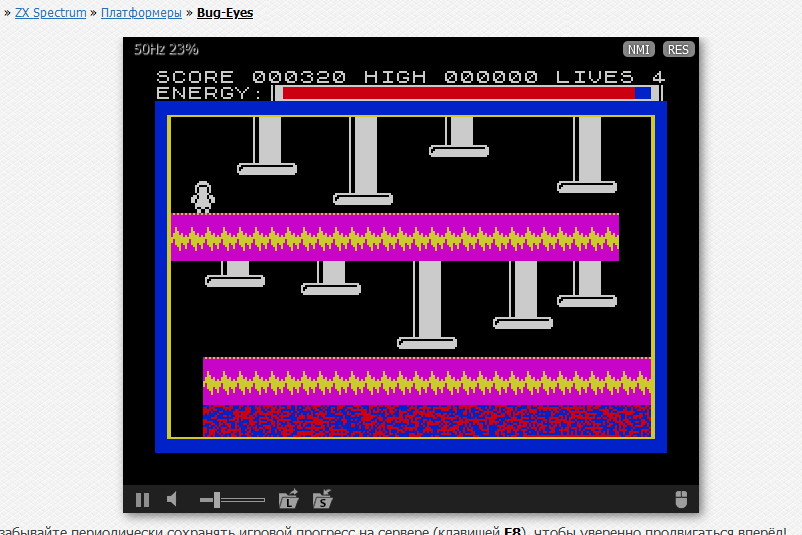
Task: Click the LIVES 4 counter
Action: click(x=610, y=77)
